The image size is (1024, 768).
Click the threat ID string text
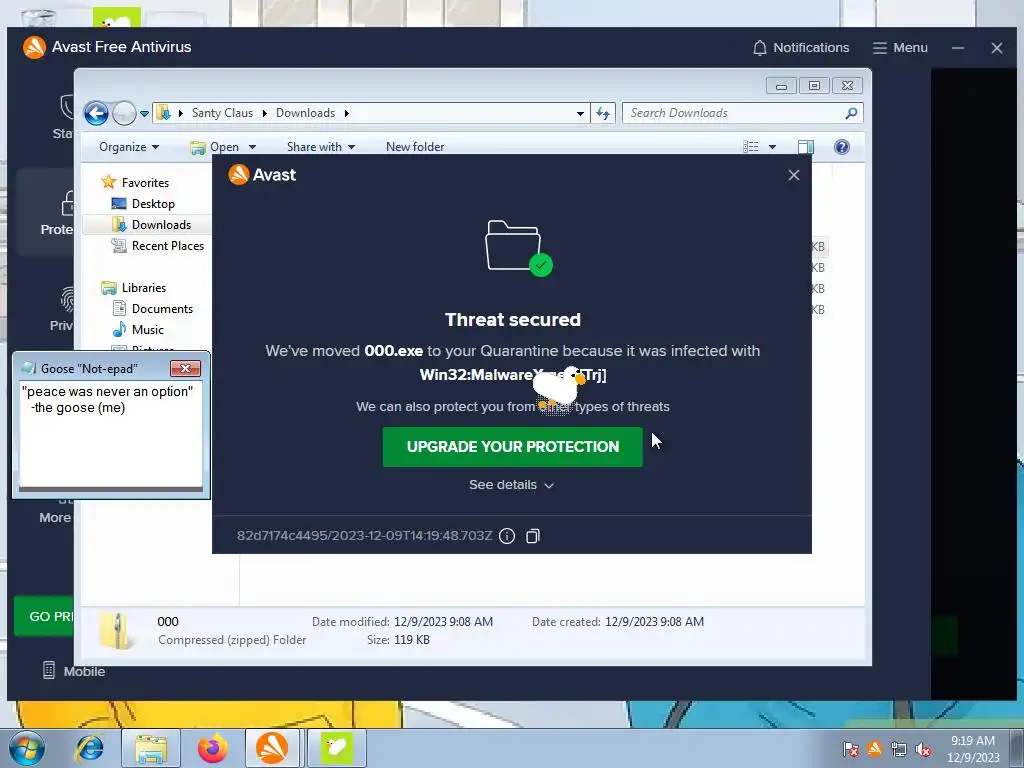tap(364, 536)
